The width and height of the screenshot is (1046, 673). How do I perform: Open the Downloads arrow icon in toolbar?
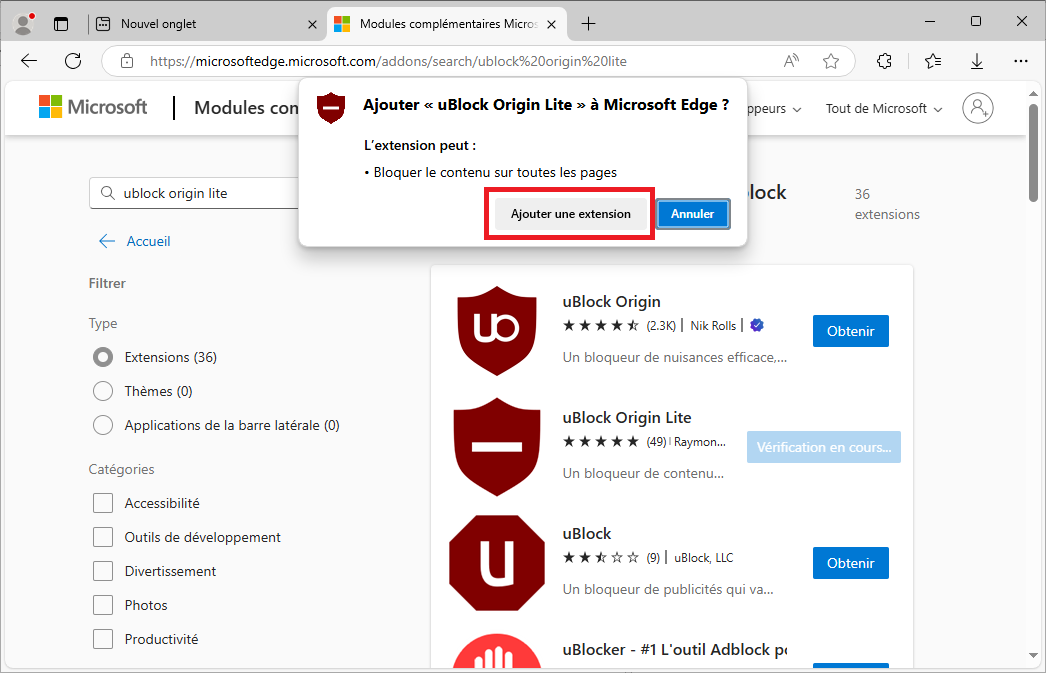coord(977,61)
